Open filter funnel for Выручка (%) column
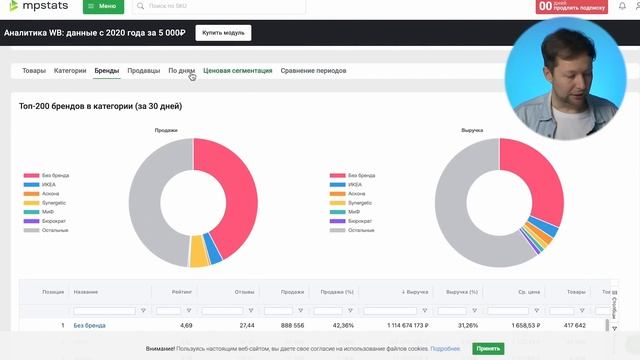This screenshot has height=360, width=640. click(475, 311)
